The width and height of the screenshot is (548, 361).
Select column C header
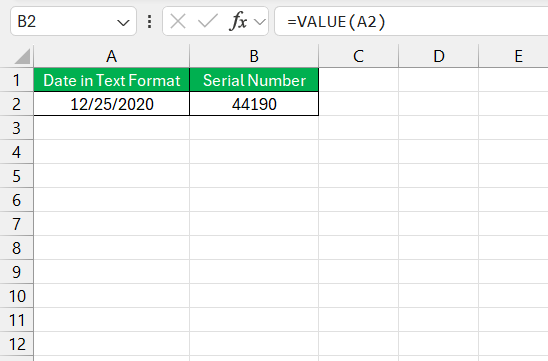click(x=358, y=56)
